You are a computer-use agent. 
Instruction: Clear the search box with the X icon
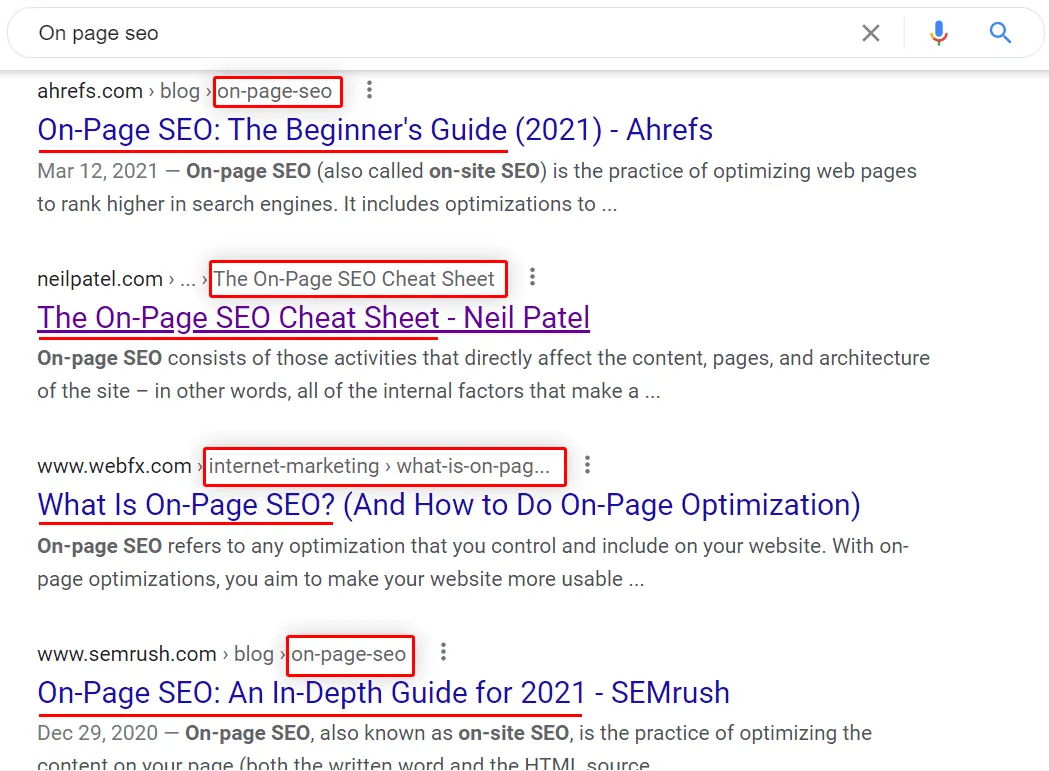coord(870,33)
